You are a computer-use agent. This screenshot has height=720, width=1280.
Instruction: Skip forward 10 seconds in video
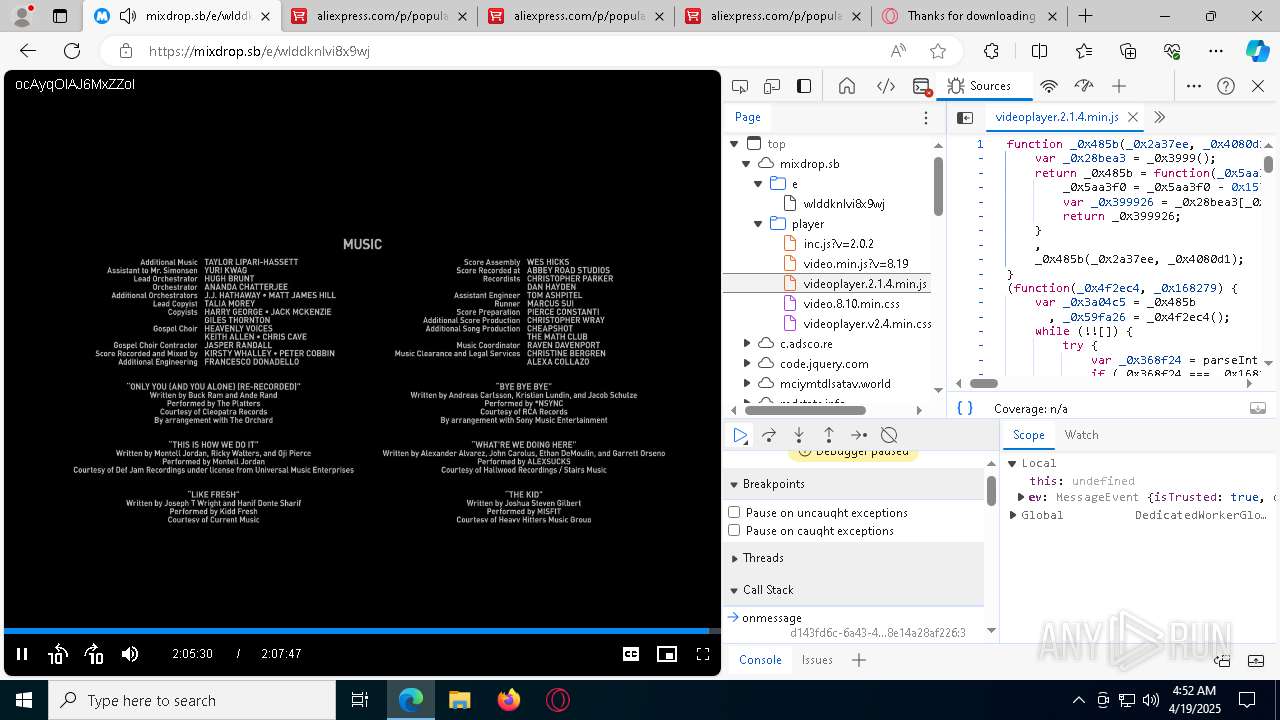click(94, 654)
